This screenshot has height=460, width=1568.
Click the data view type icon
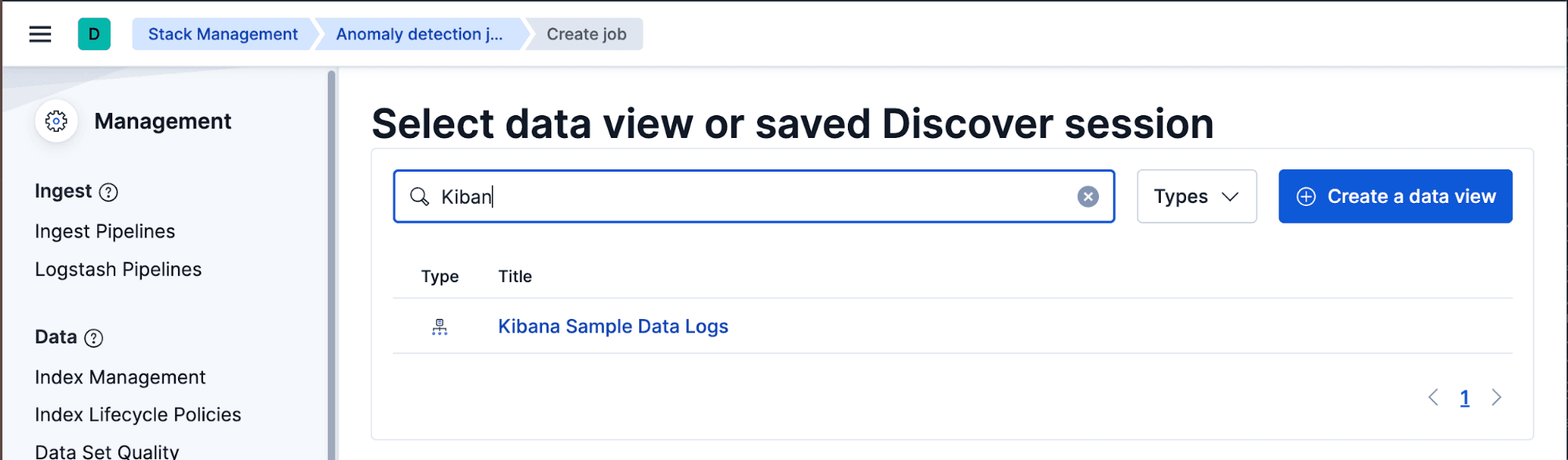pos(439,326)
